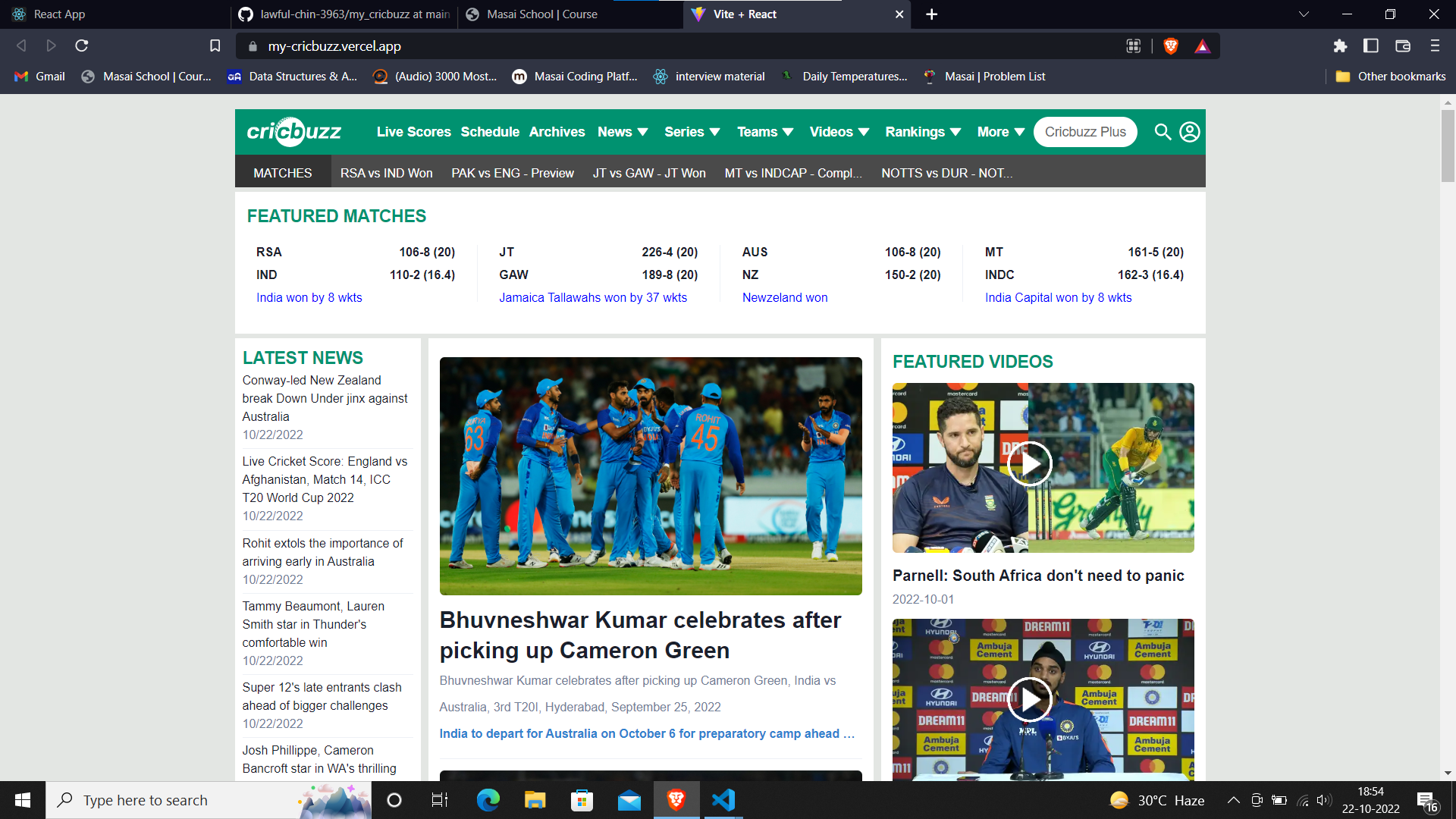This screenshot has height=819, width=1456.
Task: Reload the page
Action: pos(82,46)
